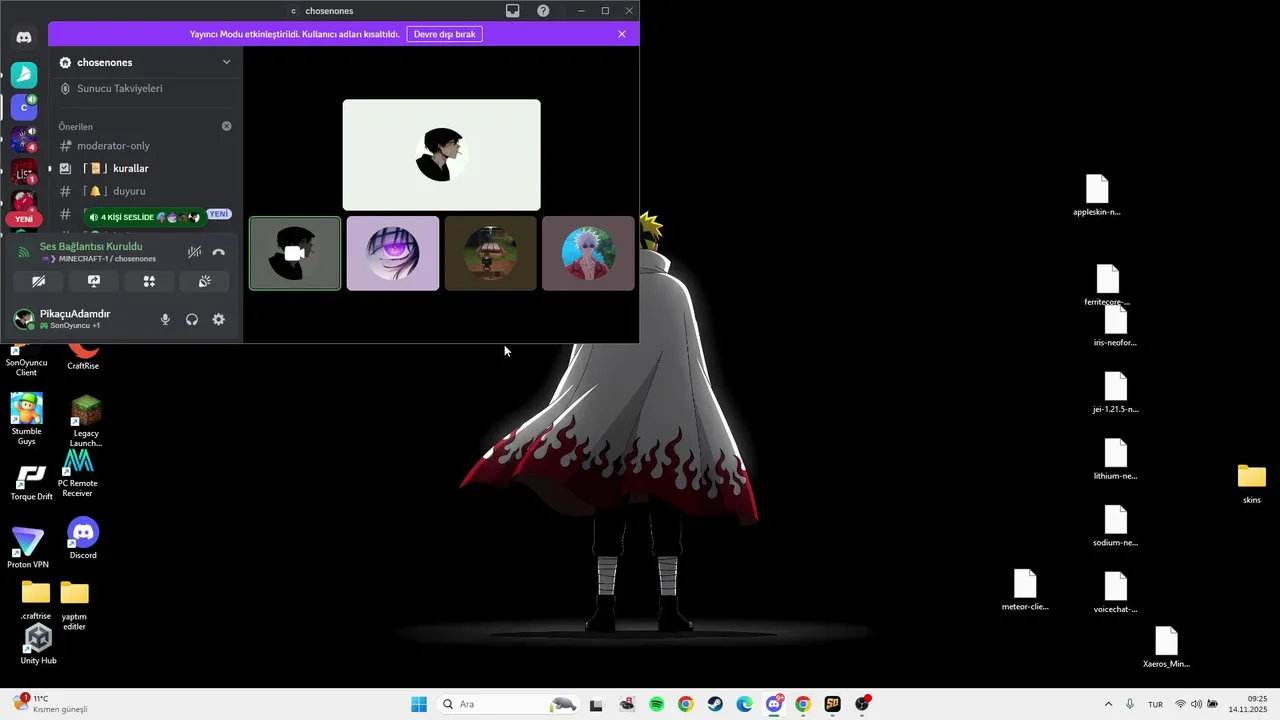
Task: Select the large focused participant tile
Action: (x=442, y=155)
